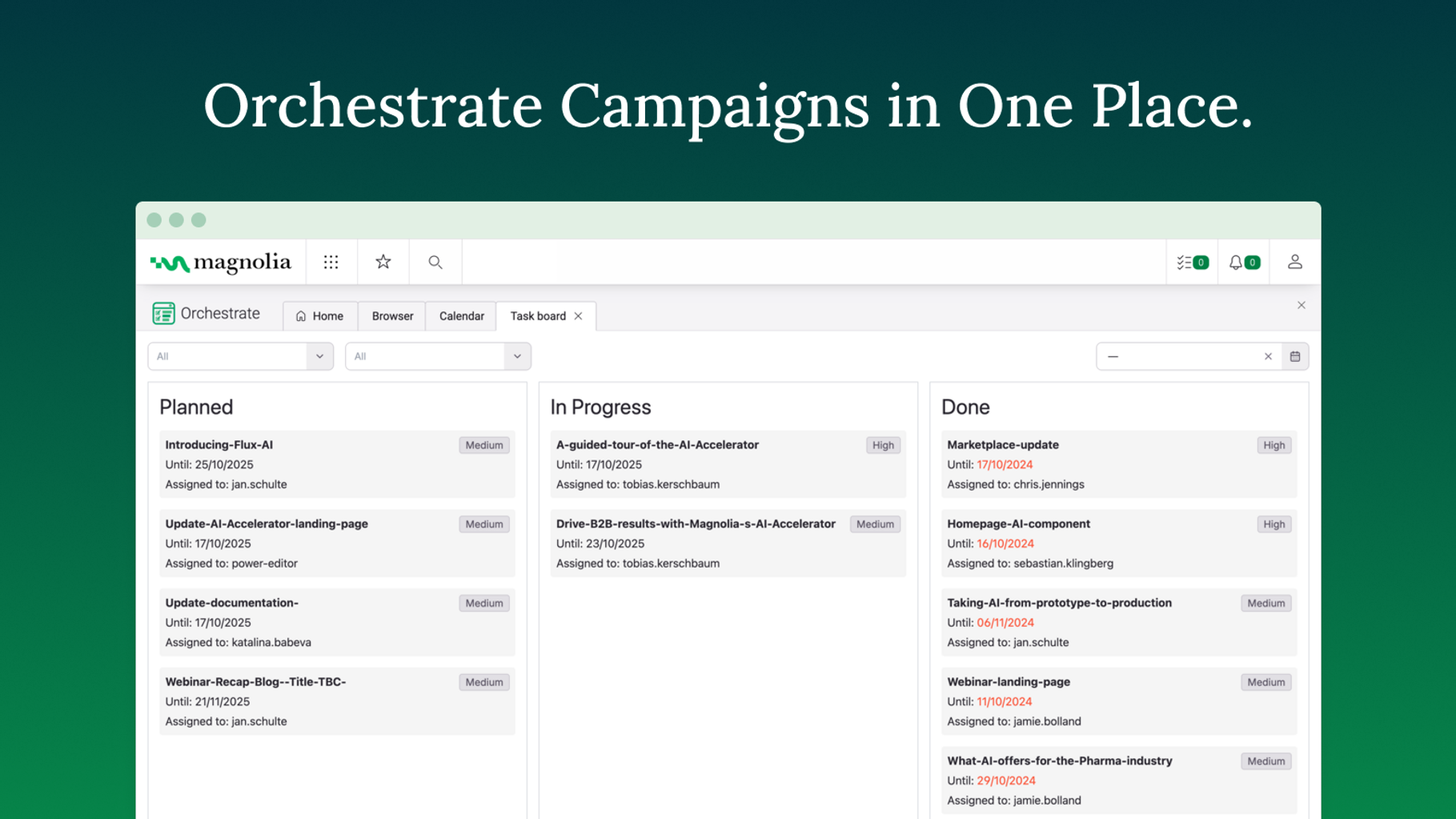The height and width of the screenshot is (819, 1456).
Task: Expand the first All filter dropdown
Action: point(319,356)
